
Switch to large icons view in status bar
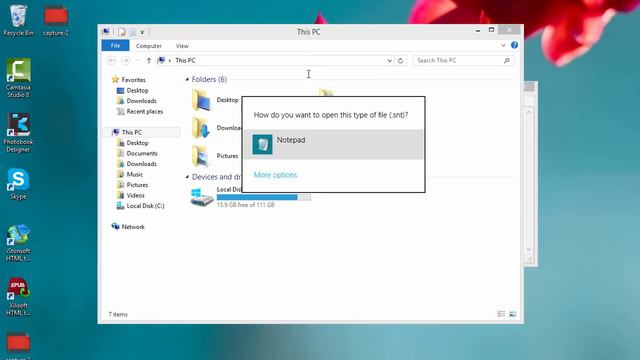(x=513, y=314)
